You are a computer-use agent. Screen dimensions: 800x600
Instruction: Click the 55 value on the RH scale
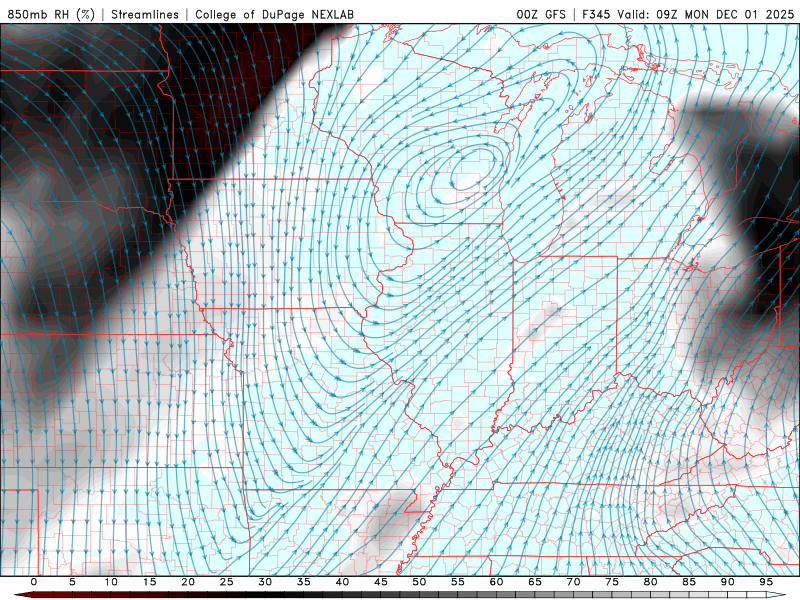[x=458, y=582]
